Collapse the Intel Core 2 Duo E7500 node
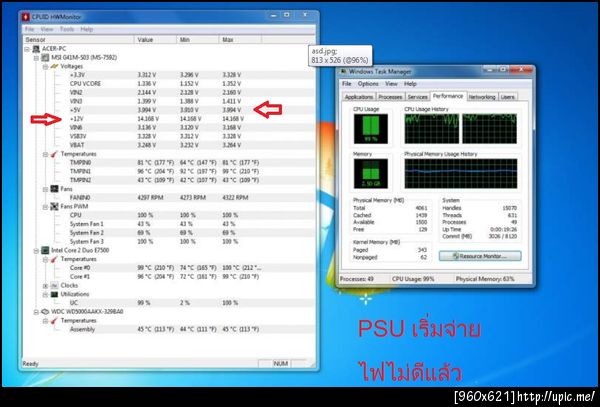Screen dimensions: 600x407 36,251
